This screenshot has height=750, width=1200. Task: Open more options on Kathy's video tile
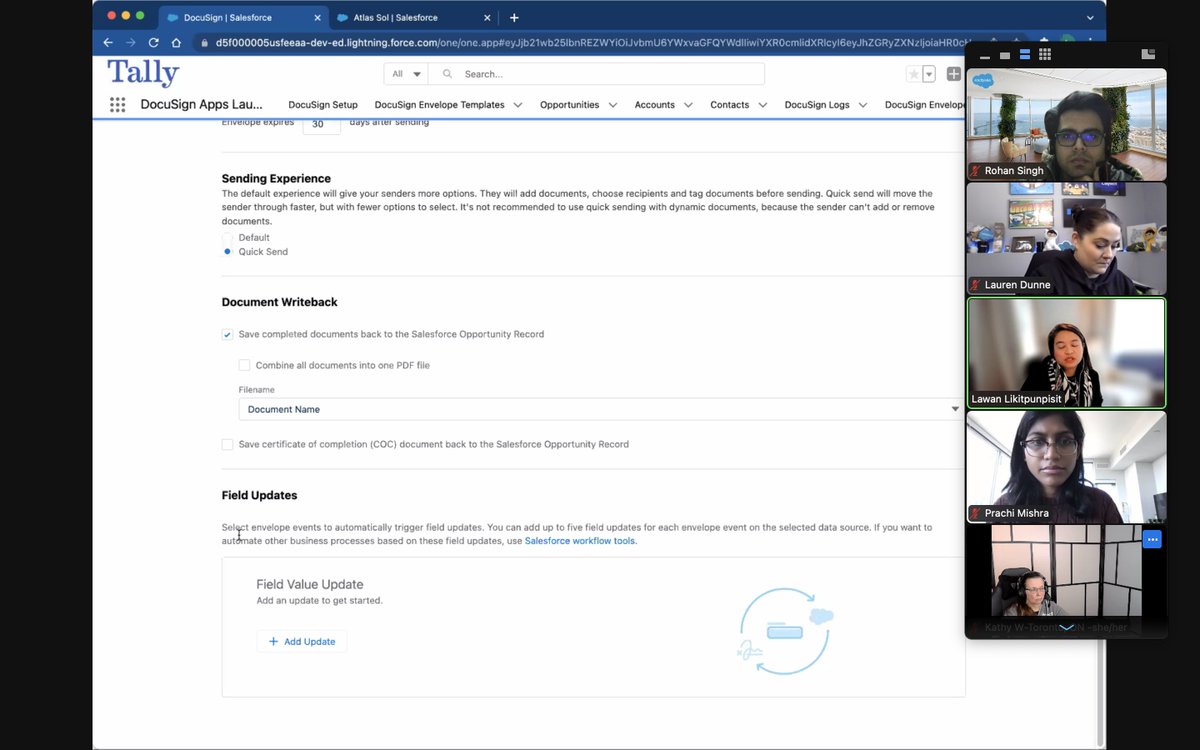click(1152, 539)
